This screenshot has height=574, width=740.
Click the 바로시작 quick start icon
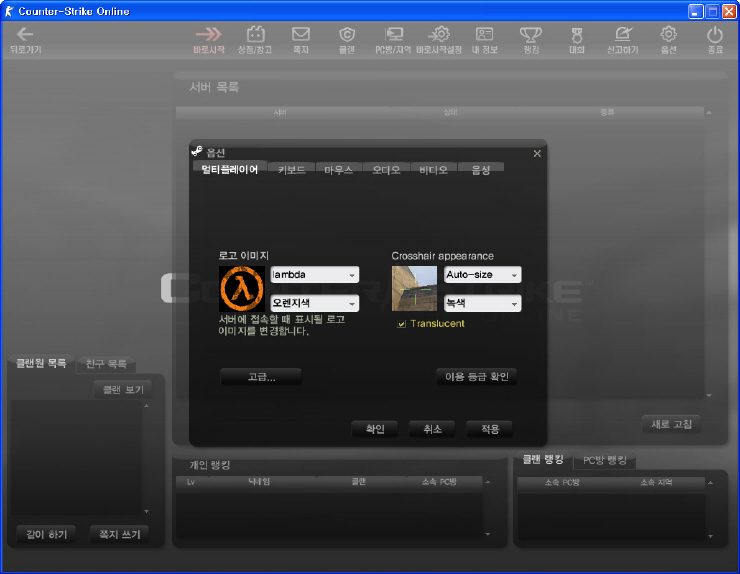coord(209,34)
